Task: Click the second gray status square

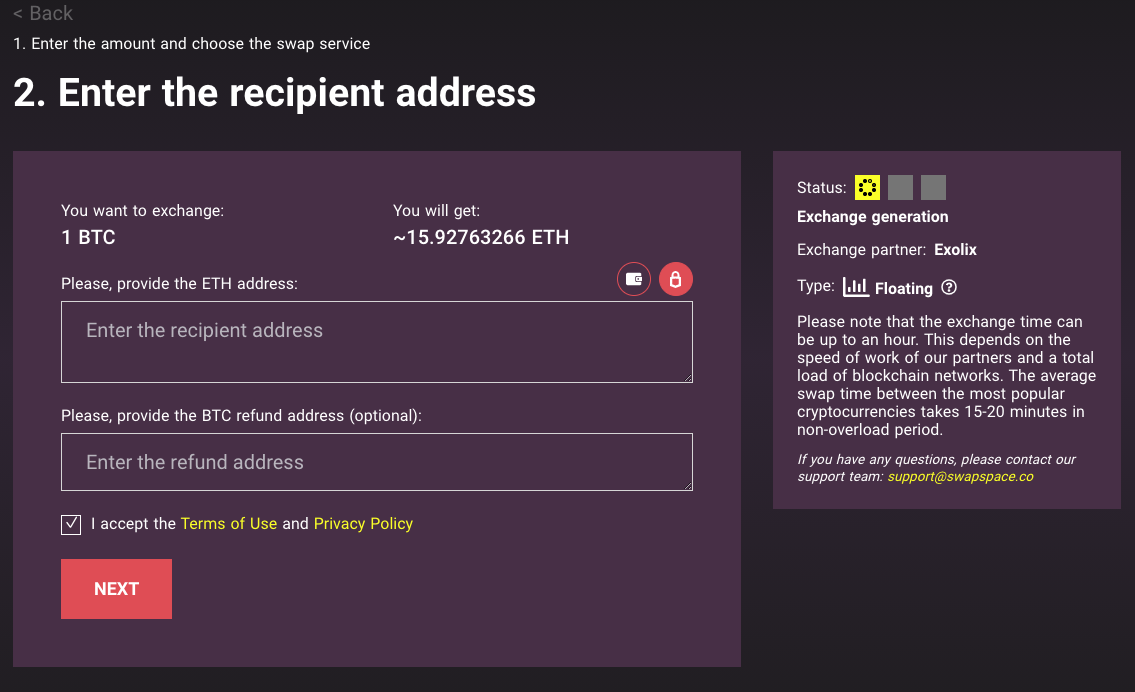Action: pyautogui.click(x=900, y=187)
